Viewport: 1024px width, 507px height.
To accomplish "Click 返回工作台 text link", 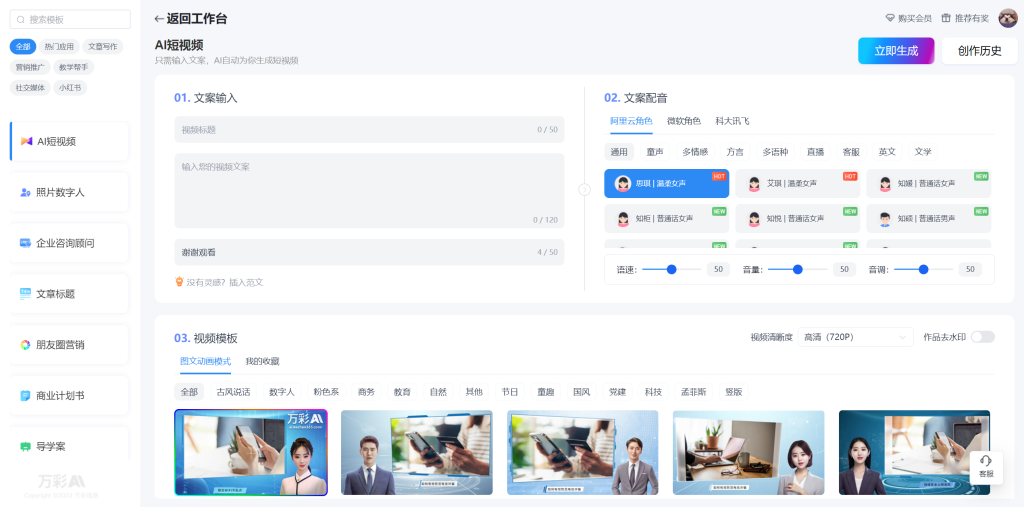I will 197,19.
